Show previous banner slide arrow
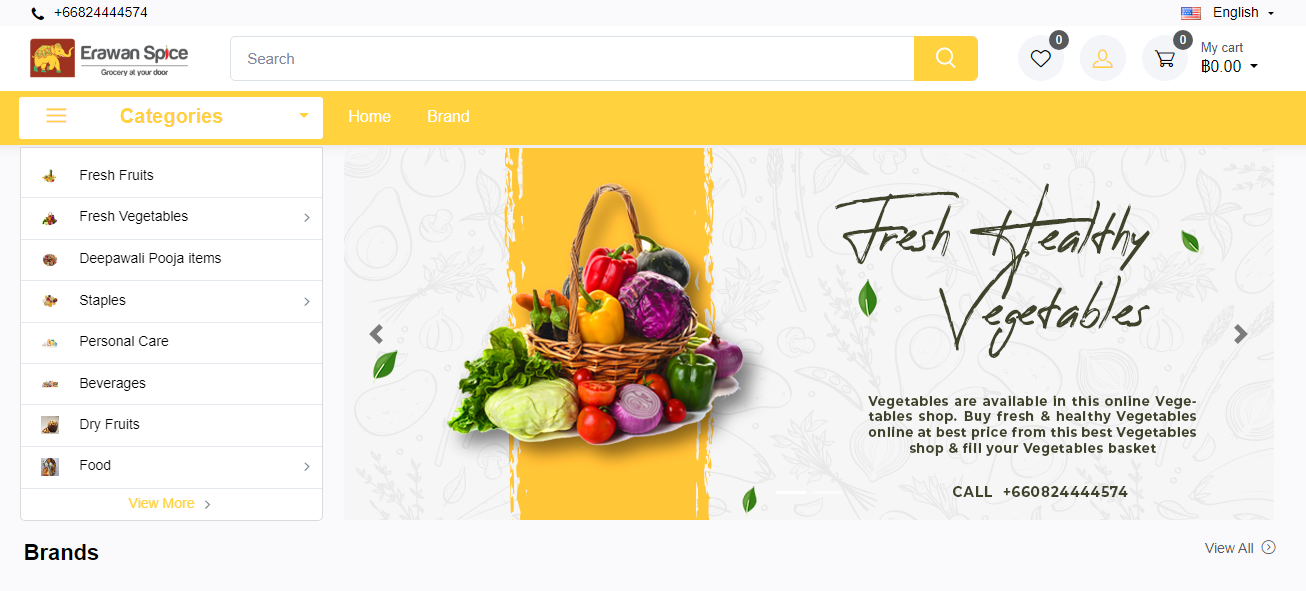 tap(376, 334)
